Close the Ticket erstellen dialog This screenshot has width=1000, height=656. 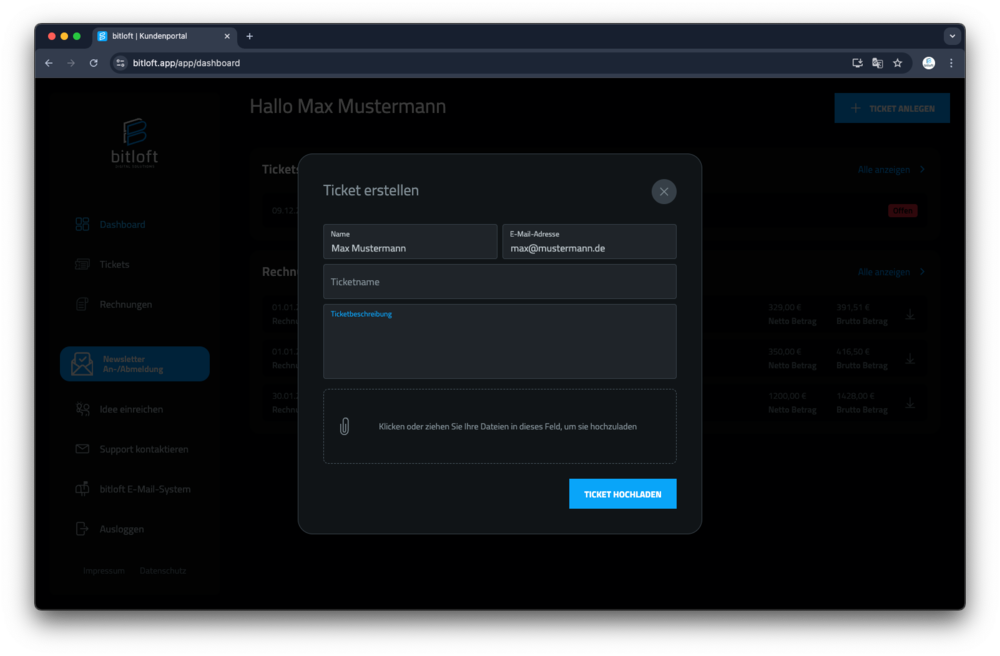point(663,191)
